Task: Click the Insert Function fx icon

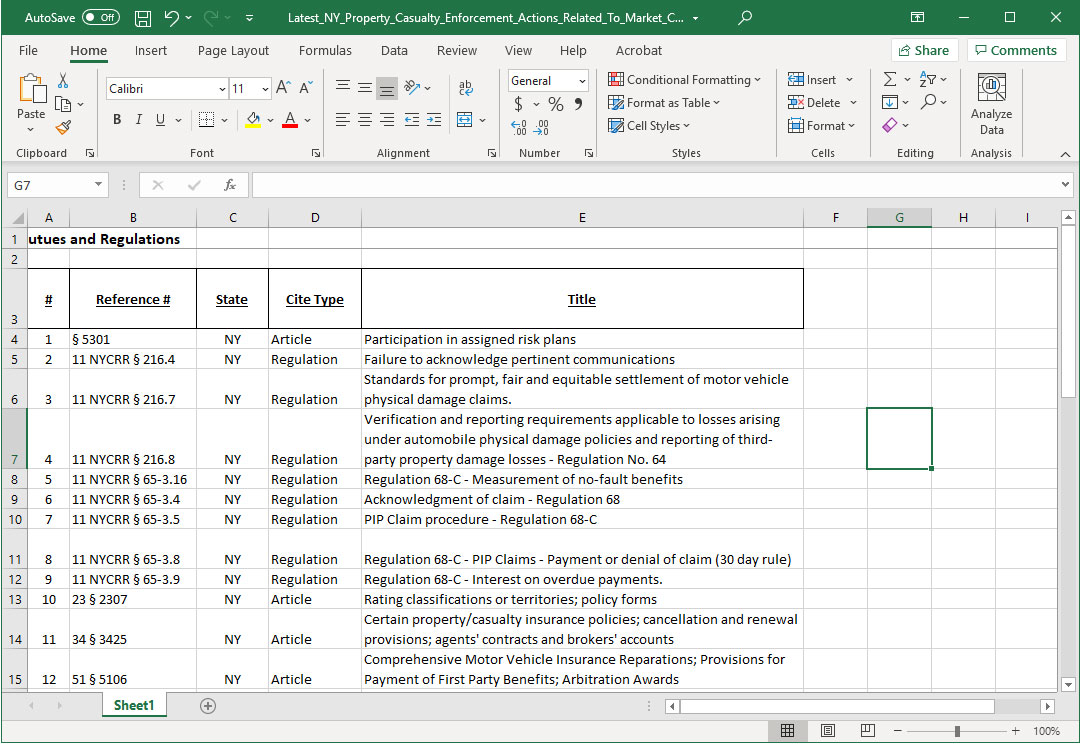Action: click(x=229, y=185)
